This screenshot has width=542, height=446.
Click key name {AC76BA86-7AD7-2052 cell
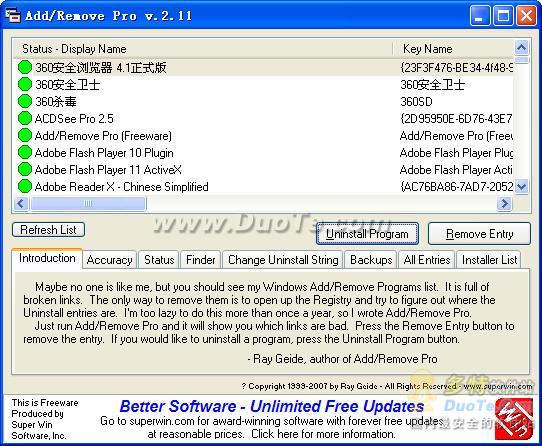click(x=456, y=187)
